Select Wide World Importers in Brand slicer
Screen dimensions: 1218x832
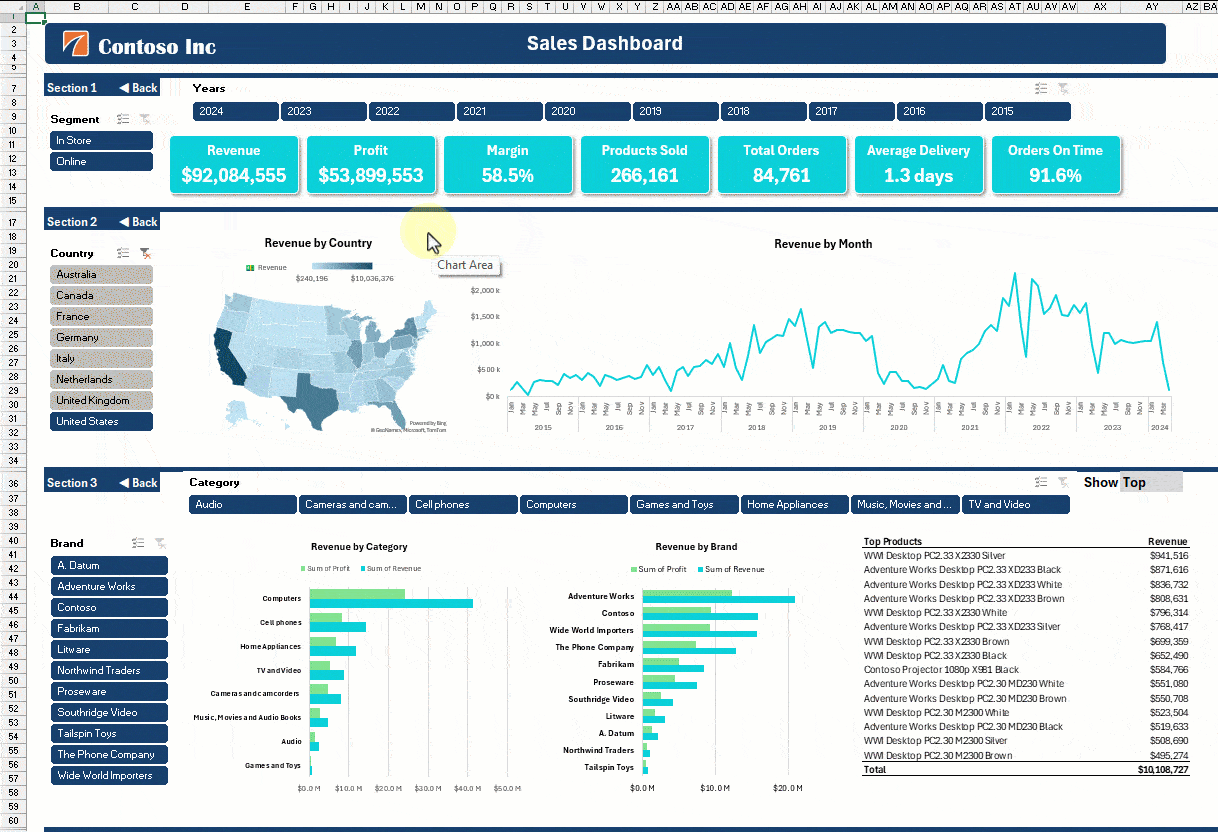point(110,776)
